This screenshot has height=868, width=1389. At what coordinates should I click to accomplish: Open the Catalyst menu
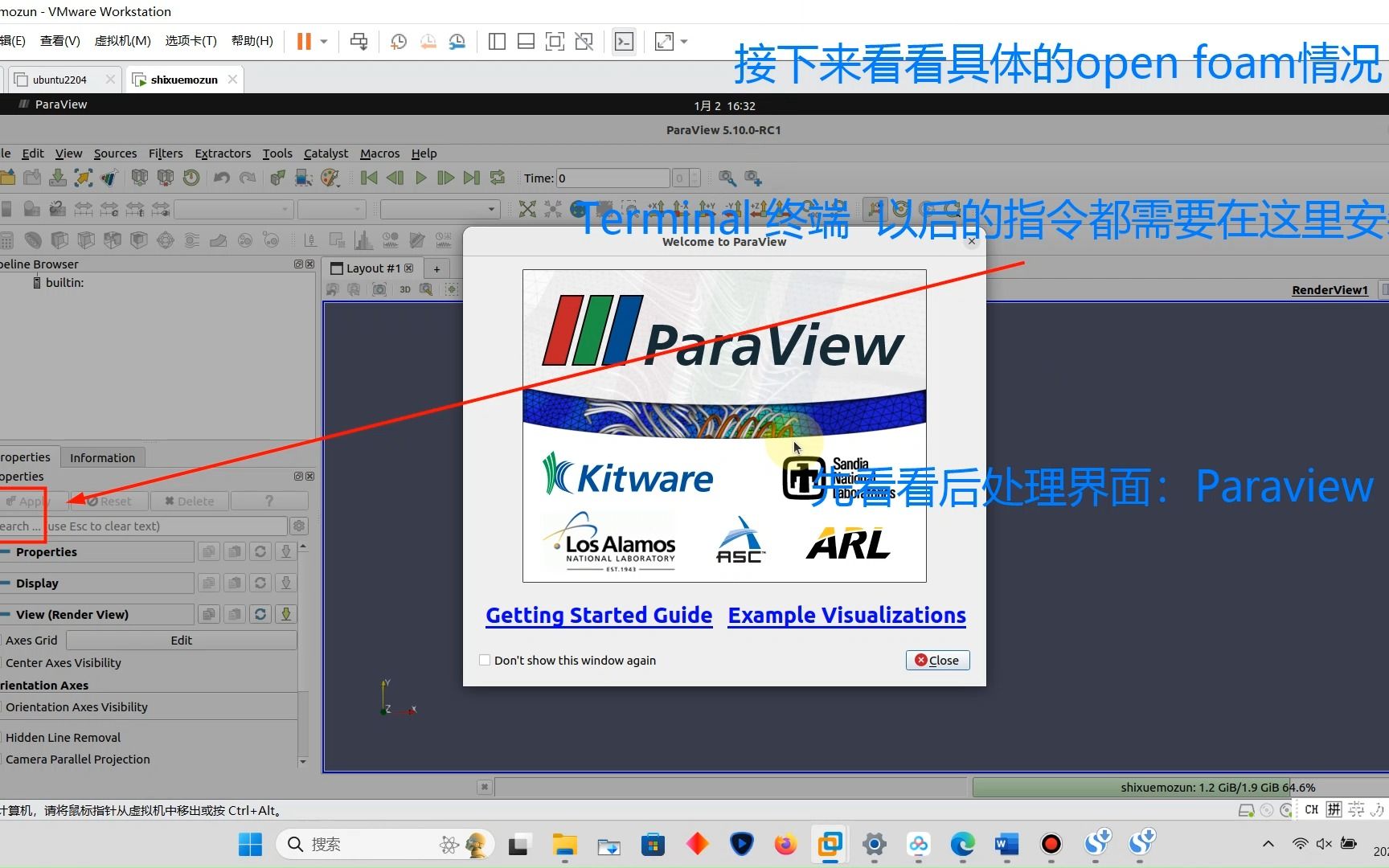click(x=326, y=153)
